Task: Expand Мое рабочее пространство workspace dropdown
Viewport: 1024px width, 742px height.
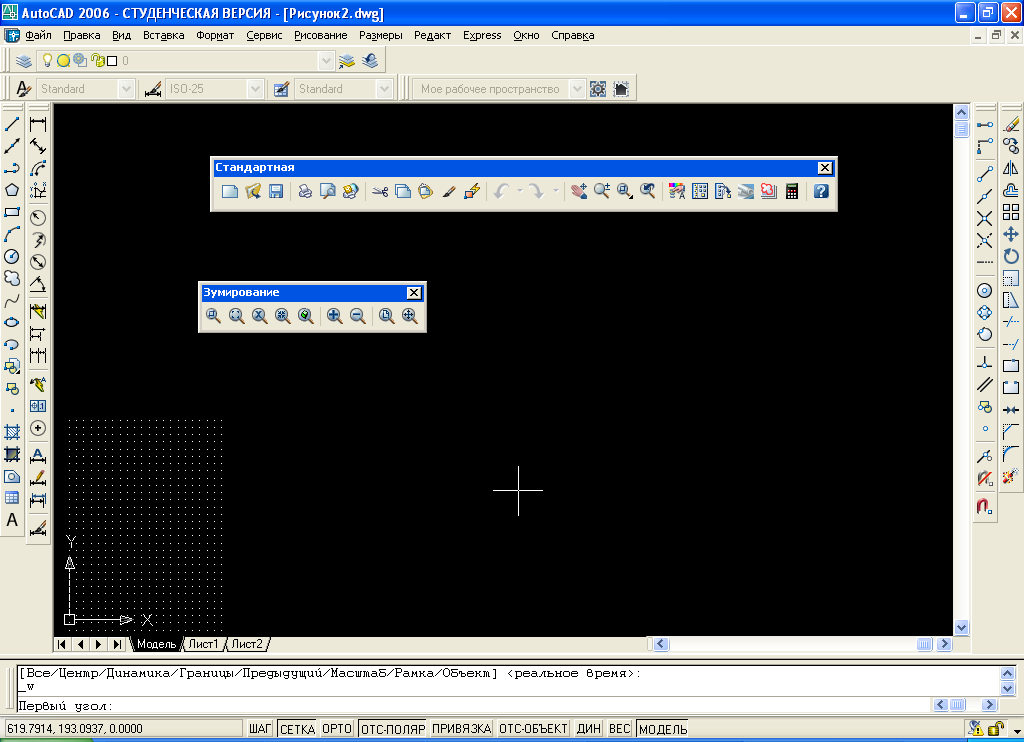Action: coord(577,89)
